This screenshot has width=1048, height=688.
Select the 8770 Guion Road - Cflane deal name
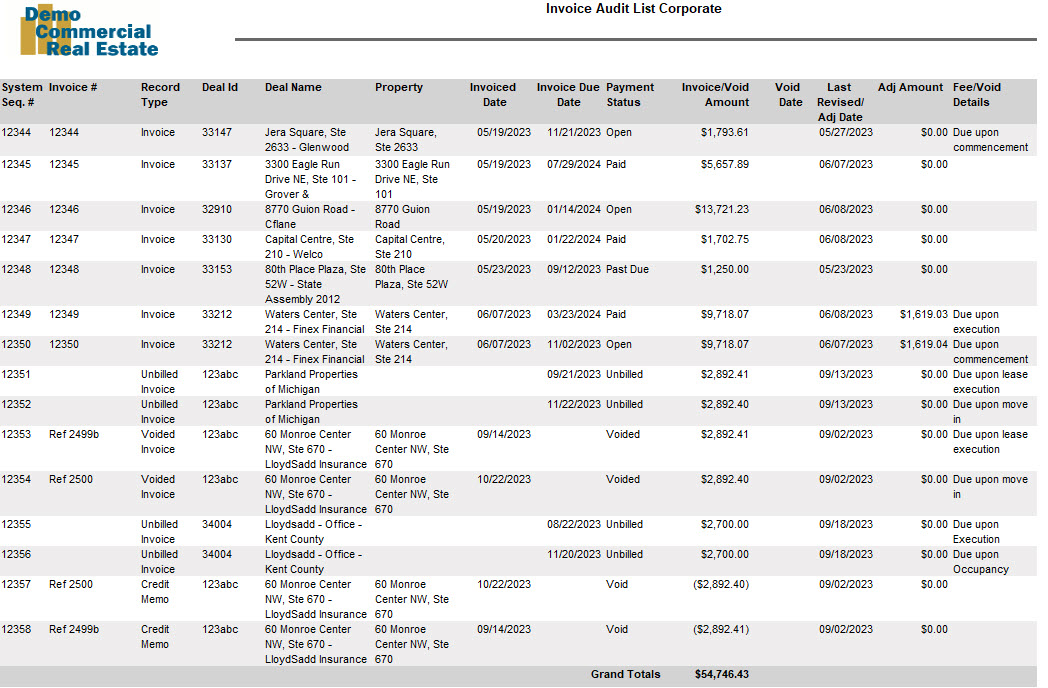[309, 217]
